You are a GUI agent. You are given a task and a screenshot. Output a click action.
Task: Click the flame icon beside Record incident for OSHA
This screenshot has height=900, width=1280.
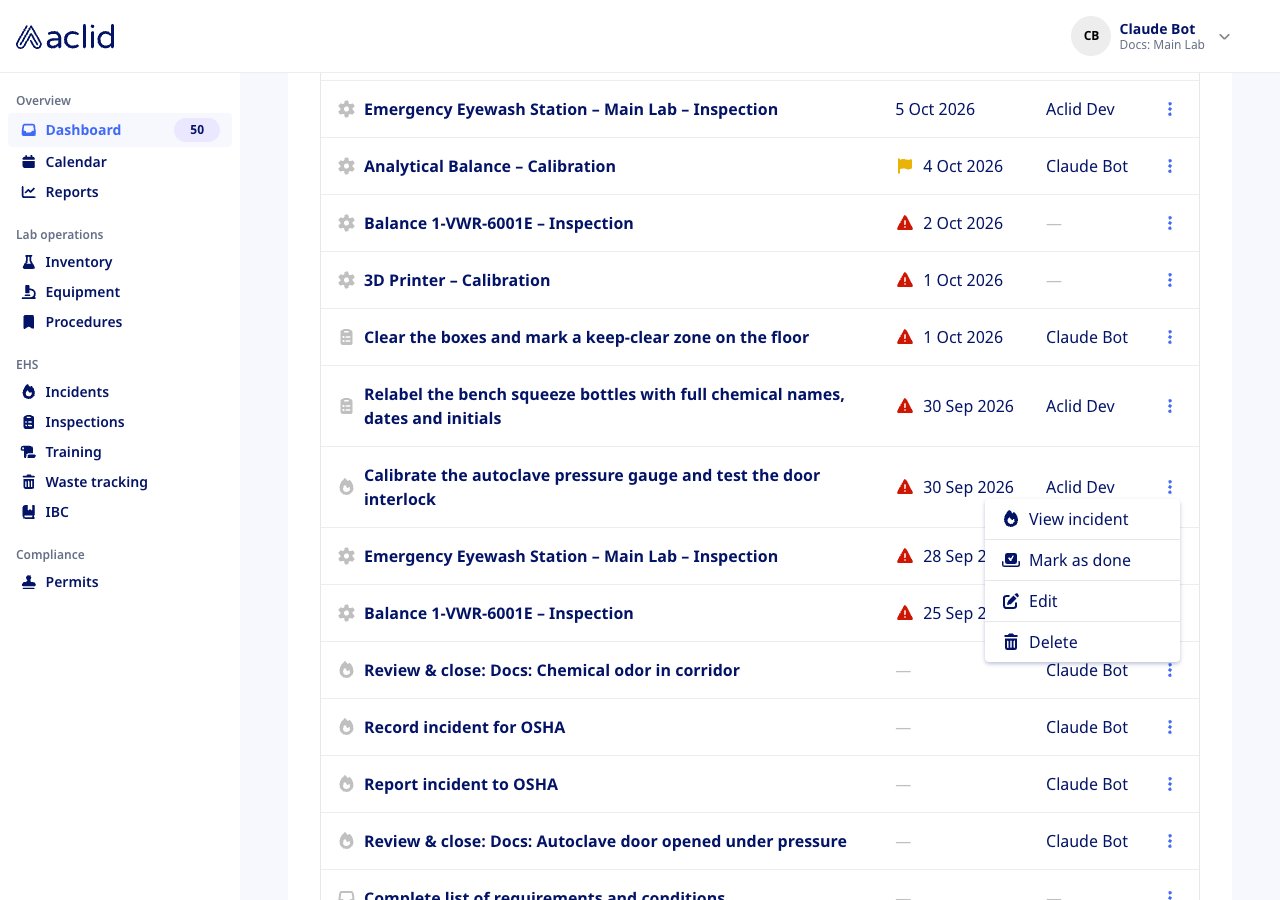[346, 727]
